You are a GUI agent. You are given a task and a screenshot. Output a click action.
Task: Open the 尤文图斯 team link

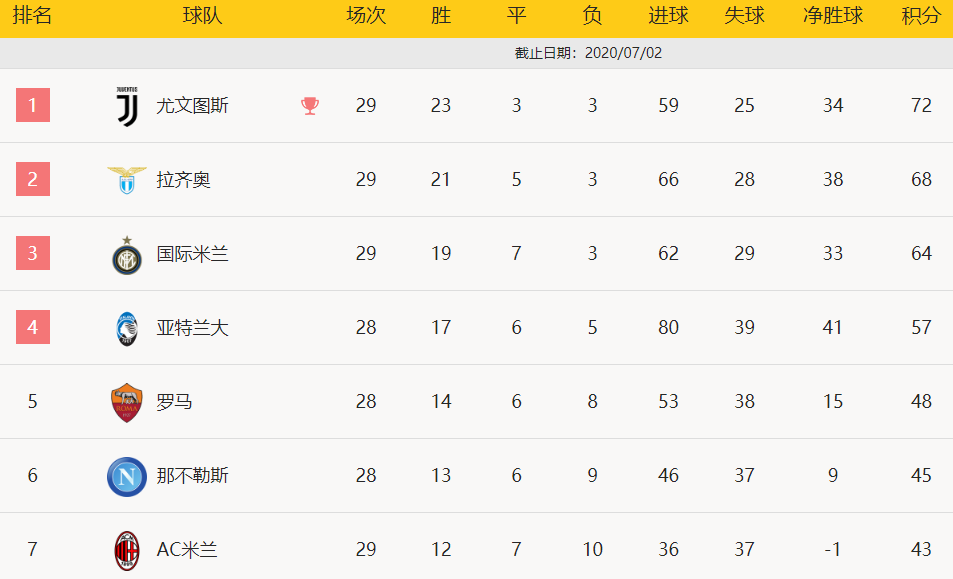(192, 106)
